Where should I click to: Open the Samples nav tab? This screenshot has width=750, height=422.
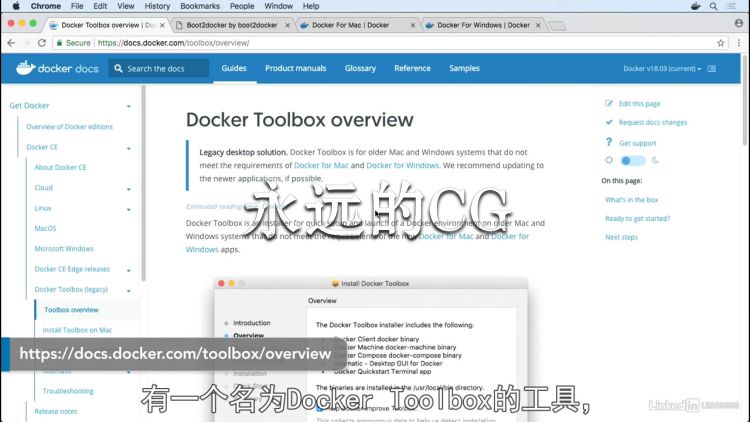tap(464, 68)
